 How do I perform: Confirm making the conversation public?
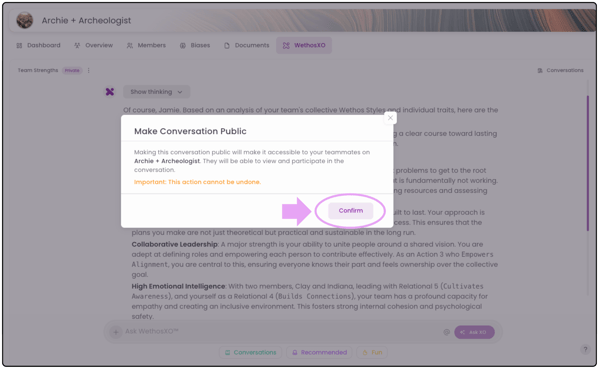[350, 211]
